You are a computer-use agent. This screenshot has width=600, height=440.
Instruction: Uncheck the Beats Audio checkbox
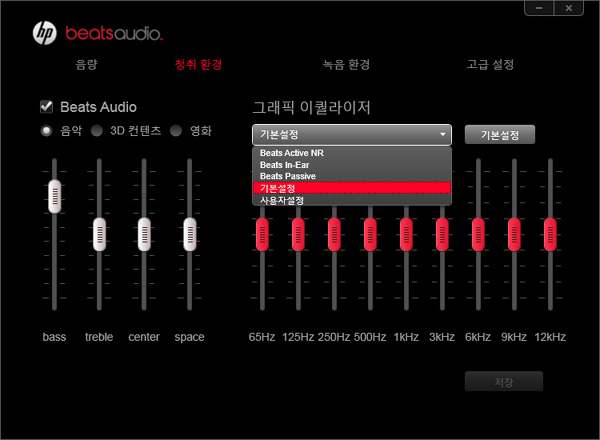click(x=47, y=107)
